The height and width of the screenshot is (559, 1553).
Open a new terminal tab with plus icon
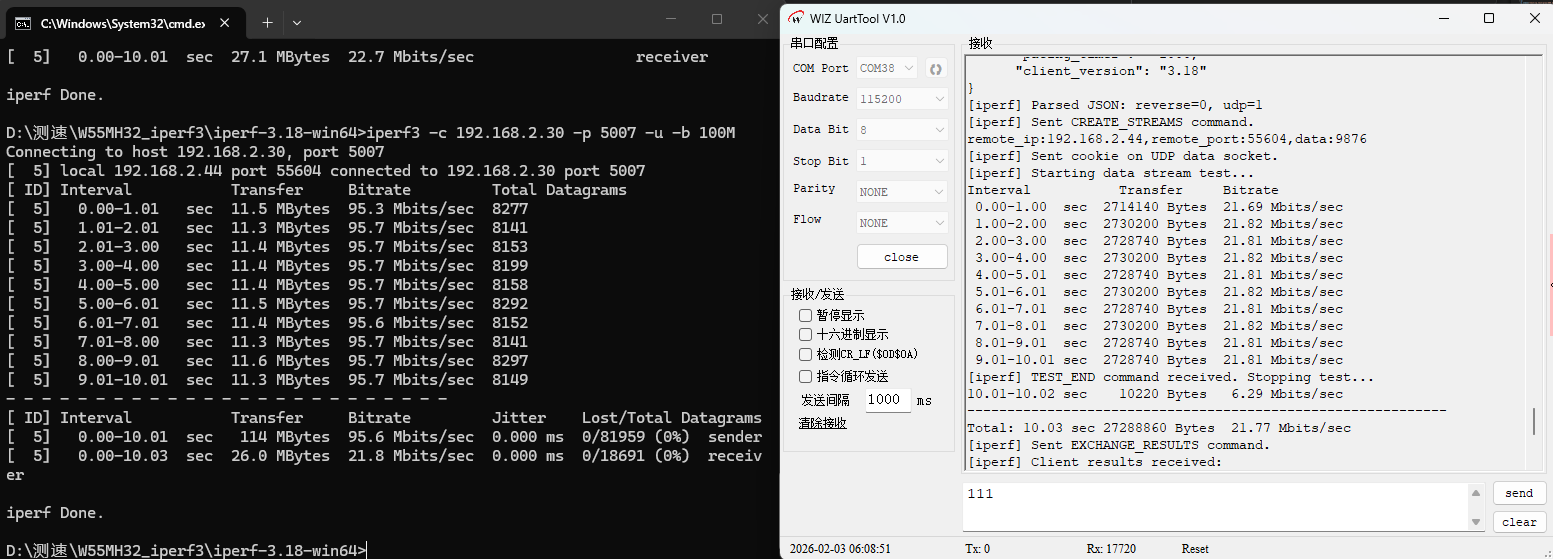pos(267,22)
